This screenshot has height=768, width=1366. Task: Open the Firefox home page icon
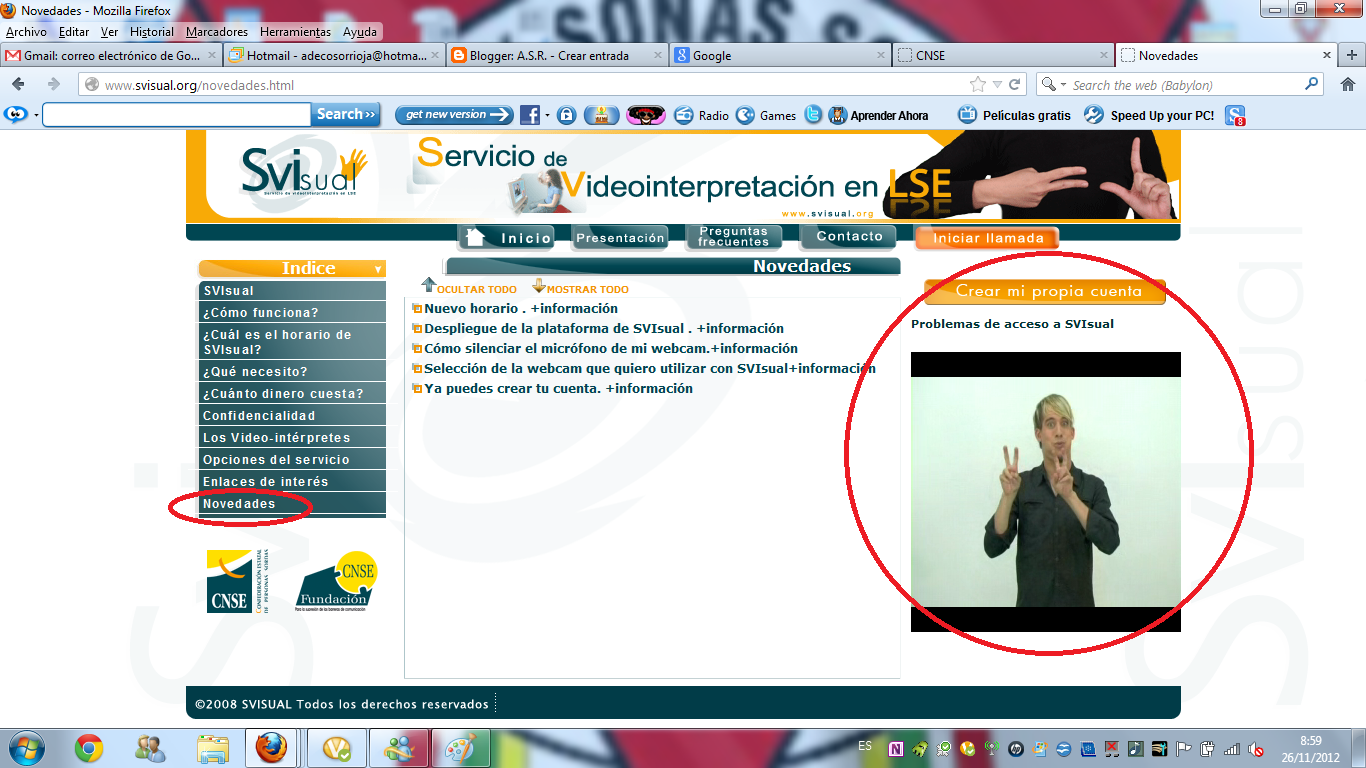[x=1348, y=85]
